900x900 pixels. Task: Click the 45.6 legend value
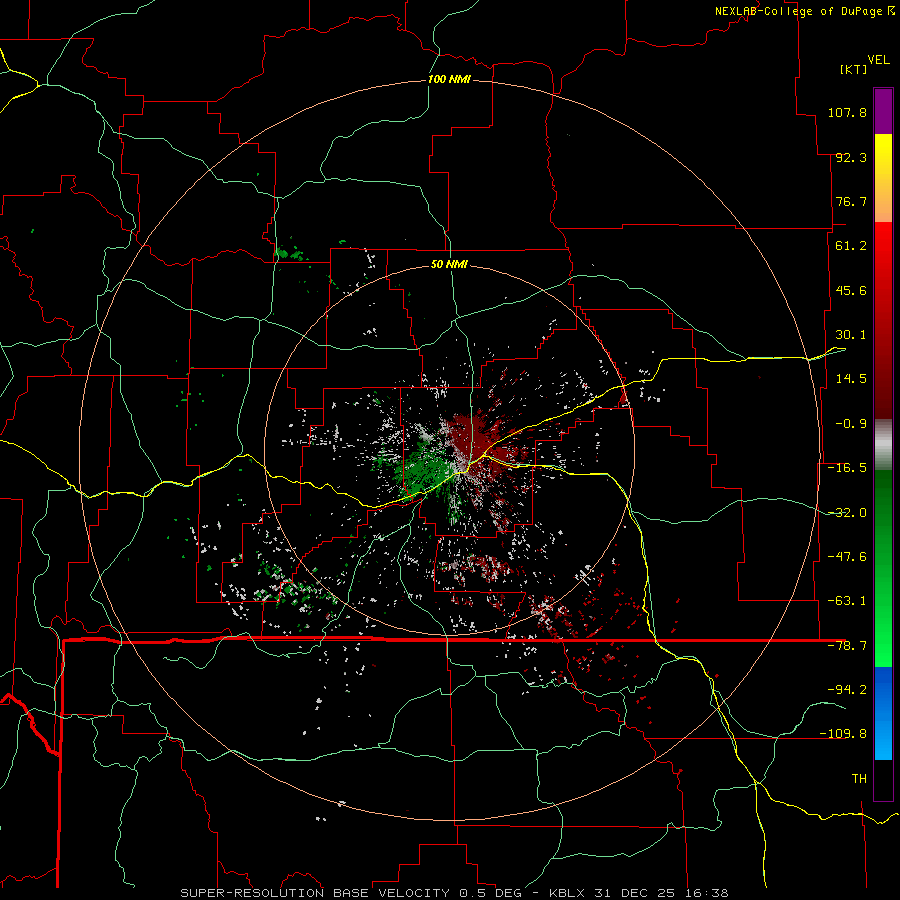pyautogui.click(x=851, y=290)
